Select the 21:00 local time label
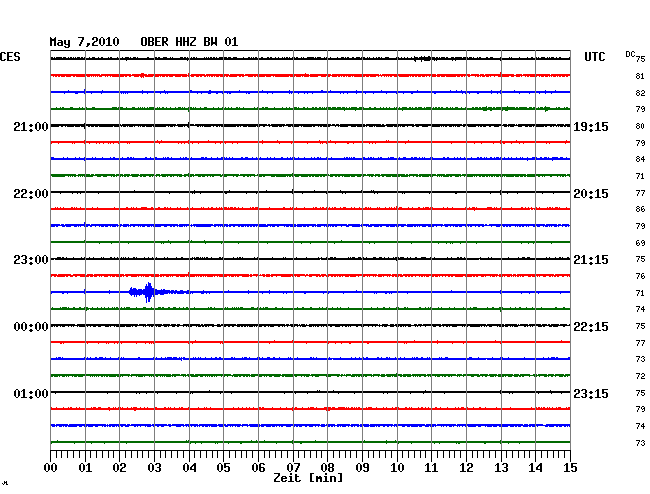The image size is (650, 494). tap(31, 126)
